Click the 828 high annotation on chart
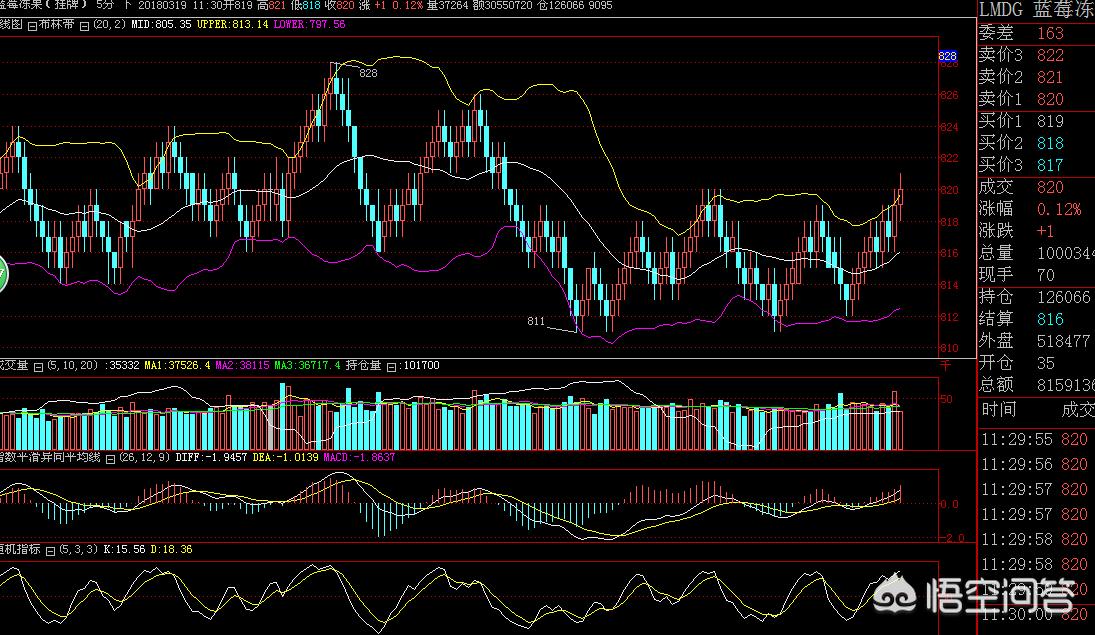This screenshot has height=635, width=1095. tap(368, 73)
